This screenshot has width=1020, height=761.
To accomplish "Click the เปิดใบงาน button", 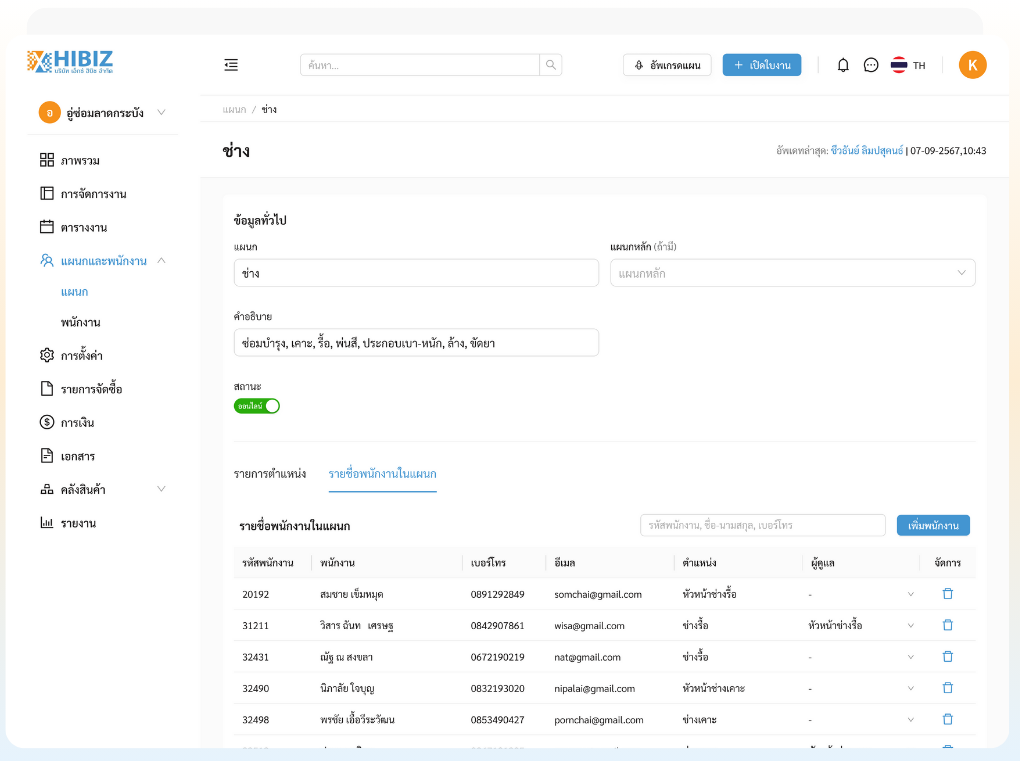I will 761,65.
